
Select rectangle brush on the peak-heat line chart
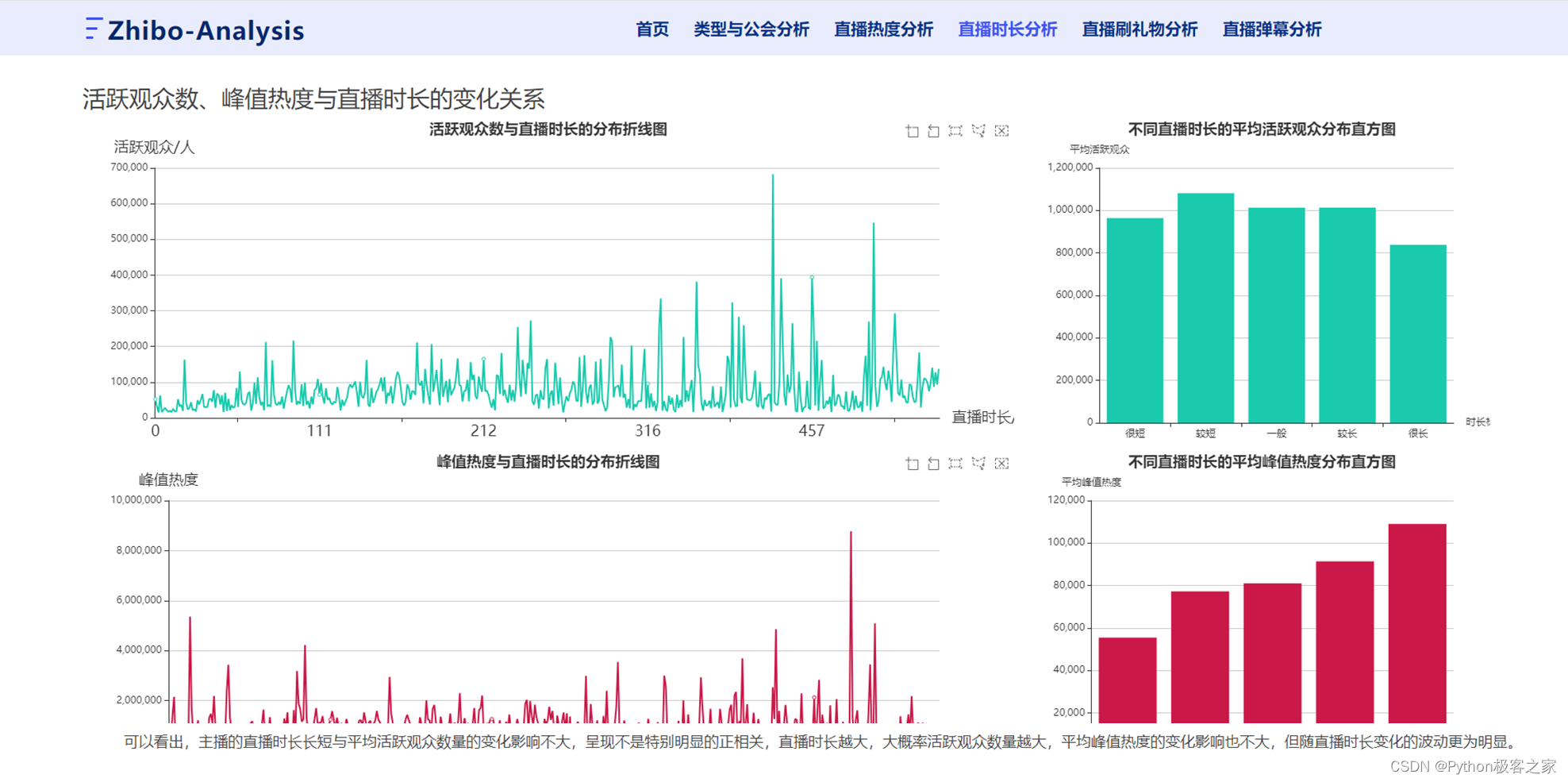(955, 464)
